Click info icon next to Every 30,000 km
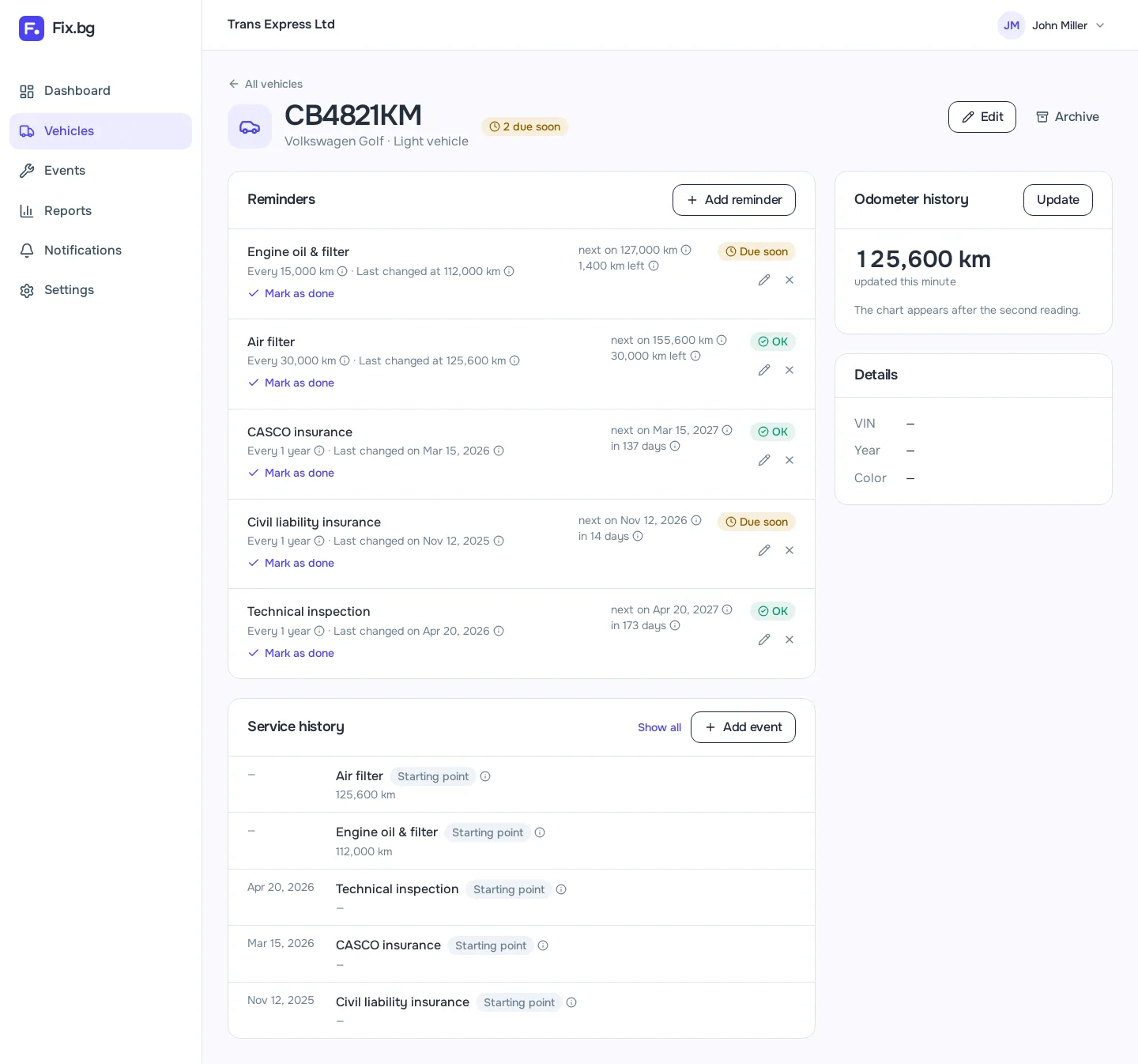The width and height of the screenshot is (1138, 1064). [x=345, y=360]
